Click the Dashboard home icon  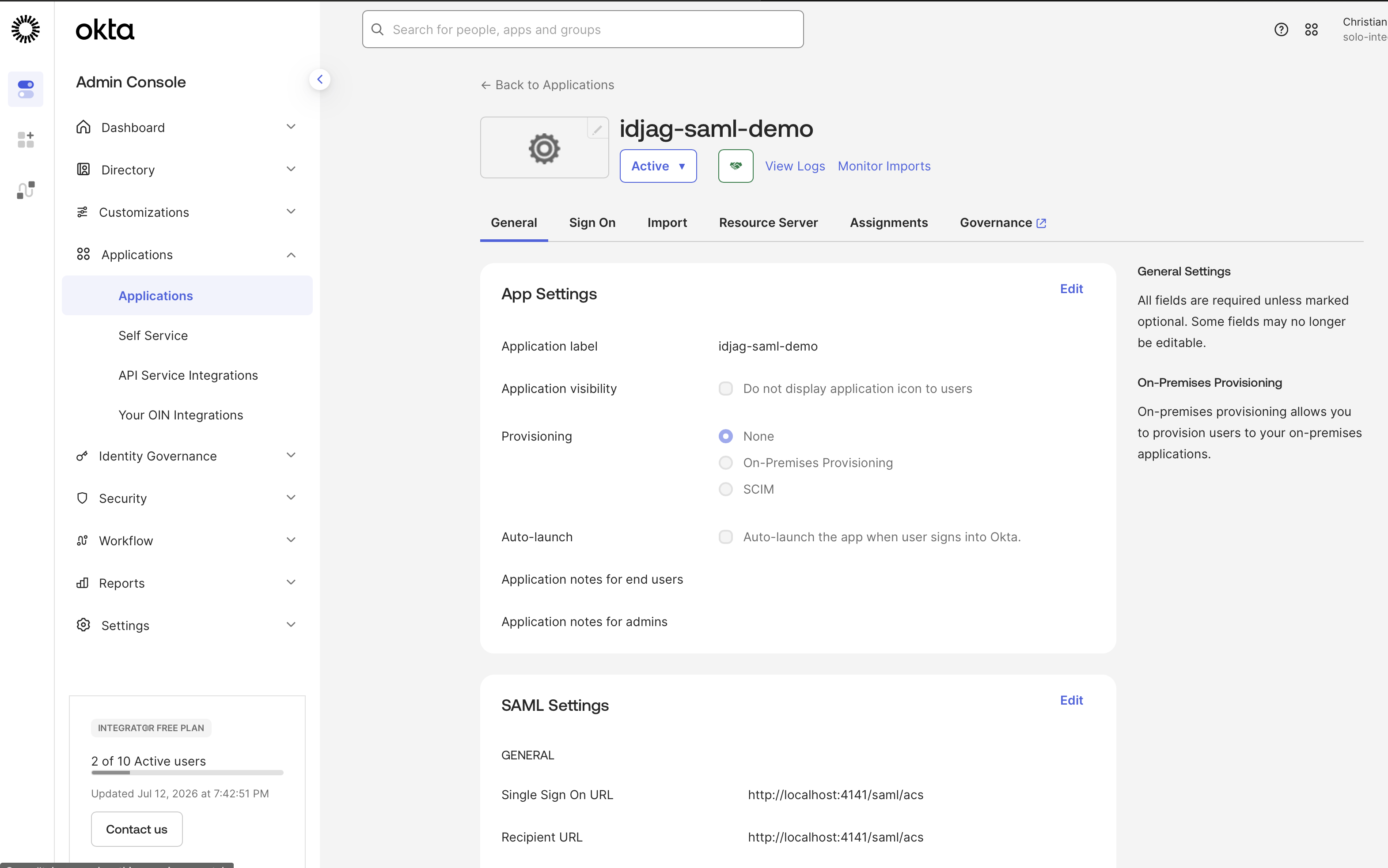(x=83, y=127)
